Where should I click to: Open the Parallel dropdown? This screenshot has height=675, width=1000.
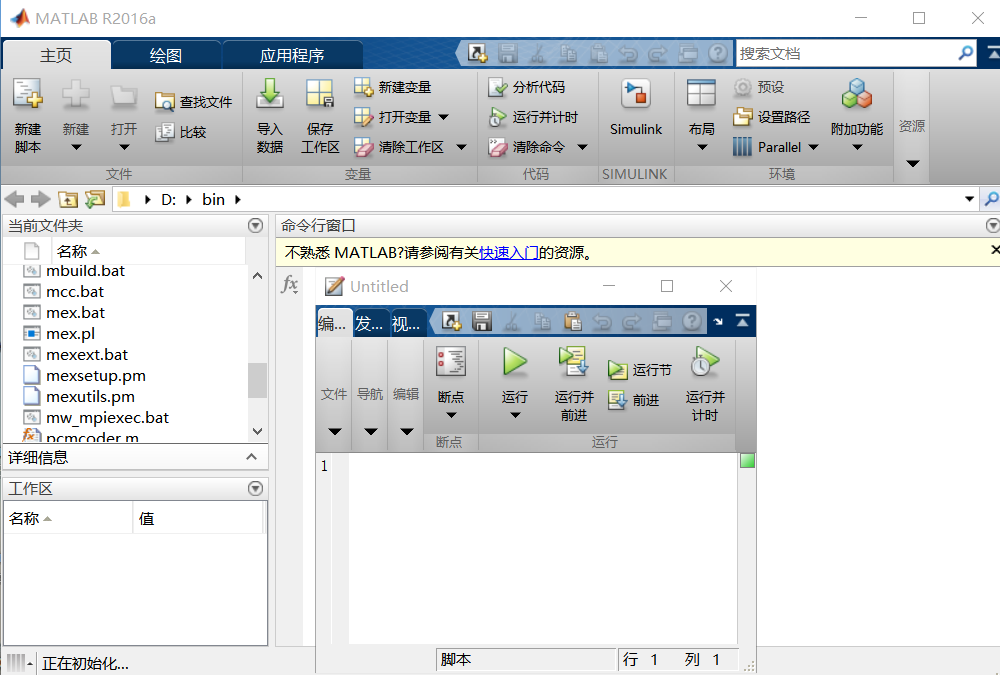pyautogui.click(x=813, y=147)
